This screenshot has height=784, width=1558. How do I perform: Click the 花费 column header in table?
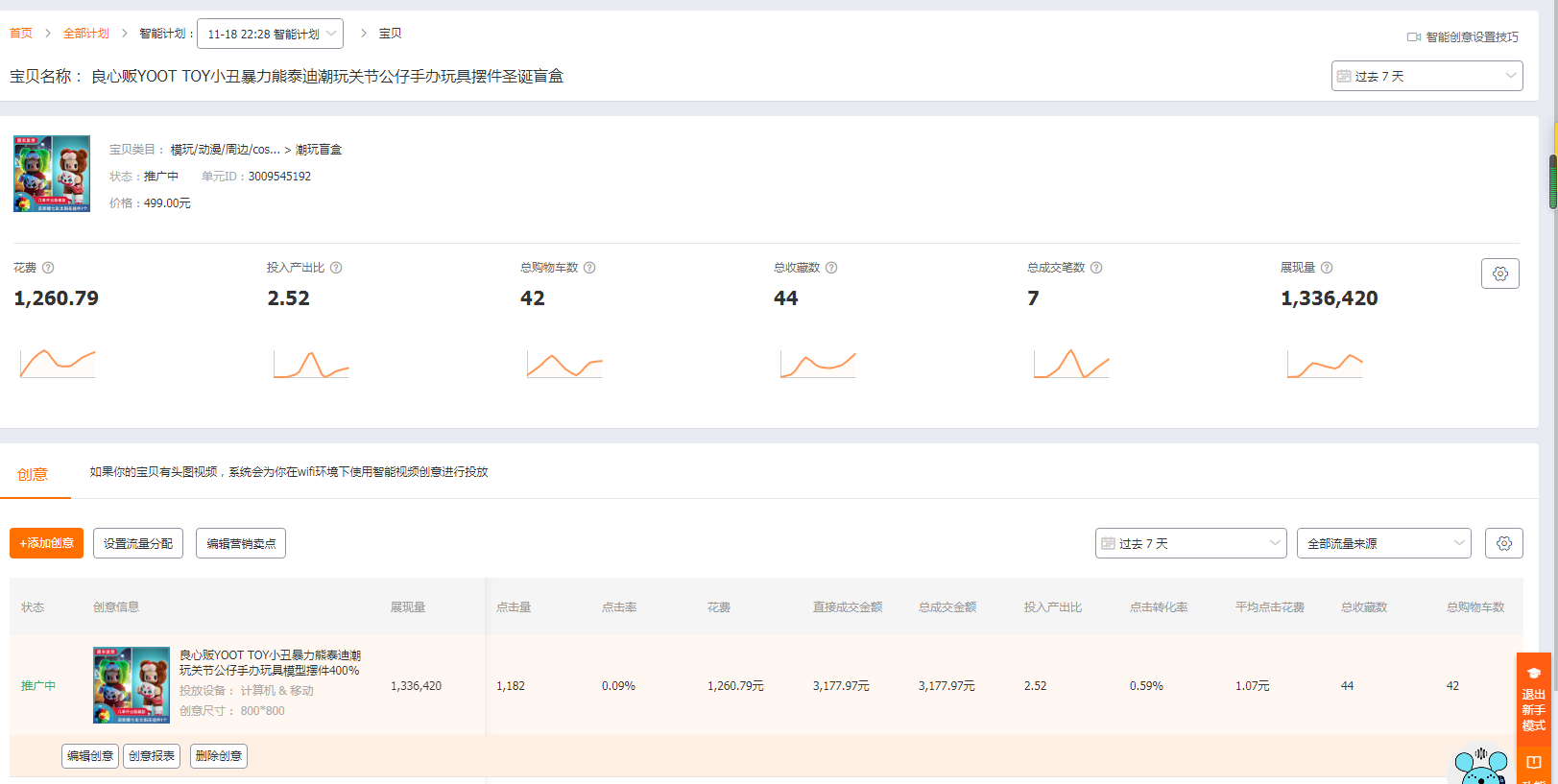719,607
